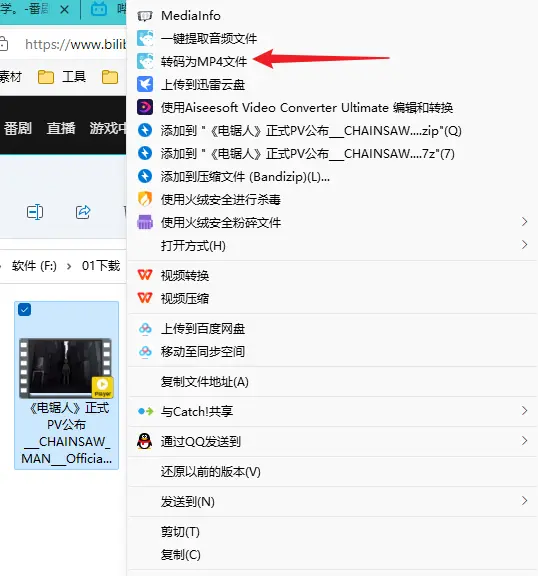Choose 使用Aiseesoft Video Converter Ultimate 编辑和转换
538x576 pixels.
(332, 108)
